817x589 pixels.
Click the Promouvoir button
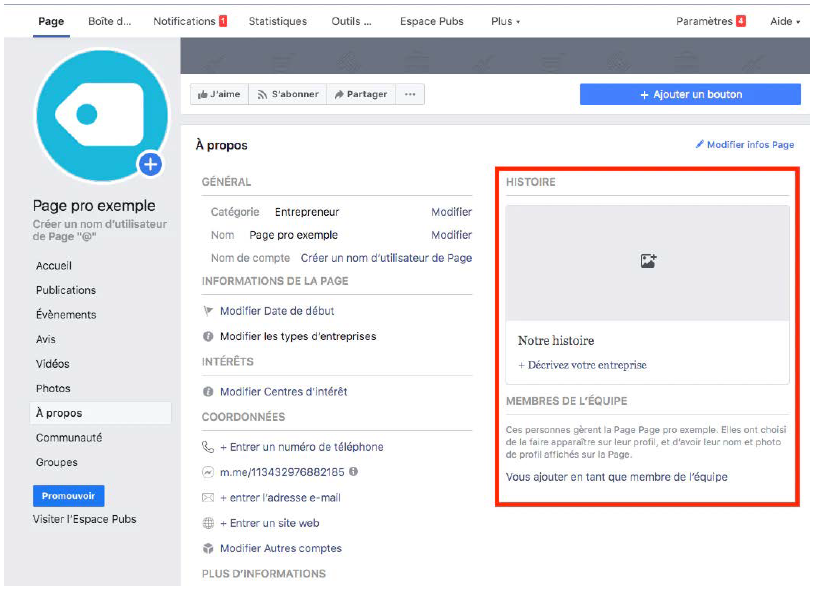[68, 496]
